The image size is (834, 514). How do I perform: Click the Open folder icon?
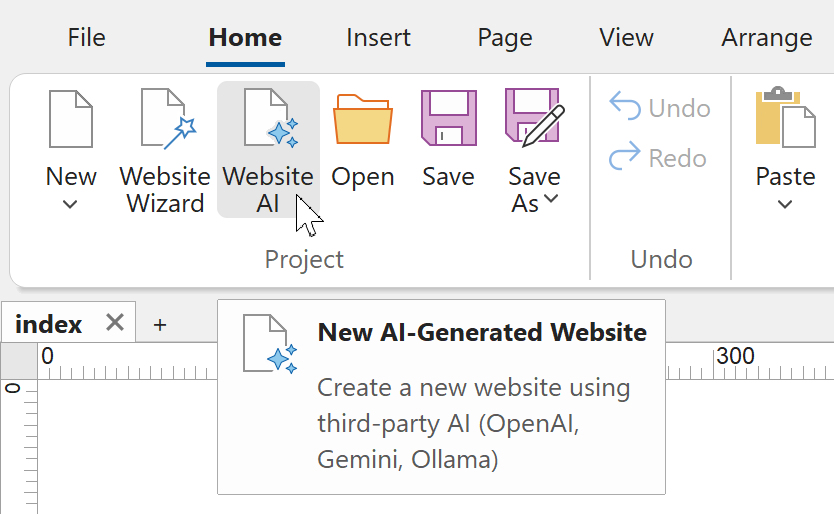[362, 119]
